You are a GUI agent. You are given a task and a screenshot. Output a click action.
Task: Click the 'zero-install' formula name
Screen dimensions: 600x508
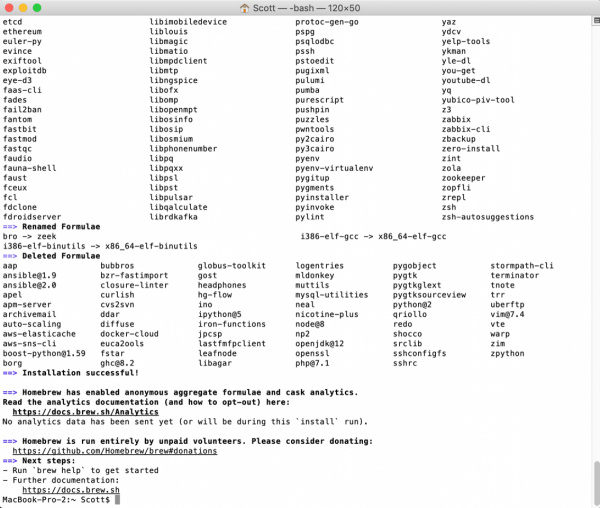pyautogui.click(x=471, y=149)
